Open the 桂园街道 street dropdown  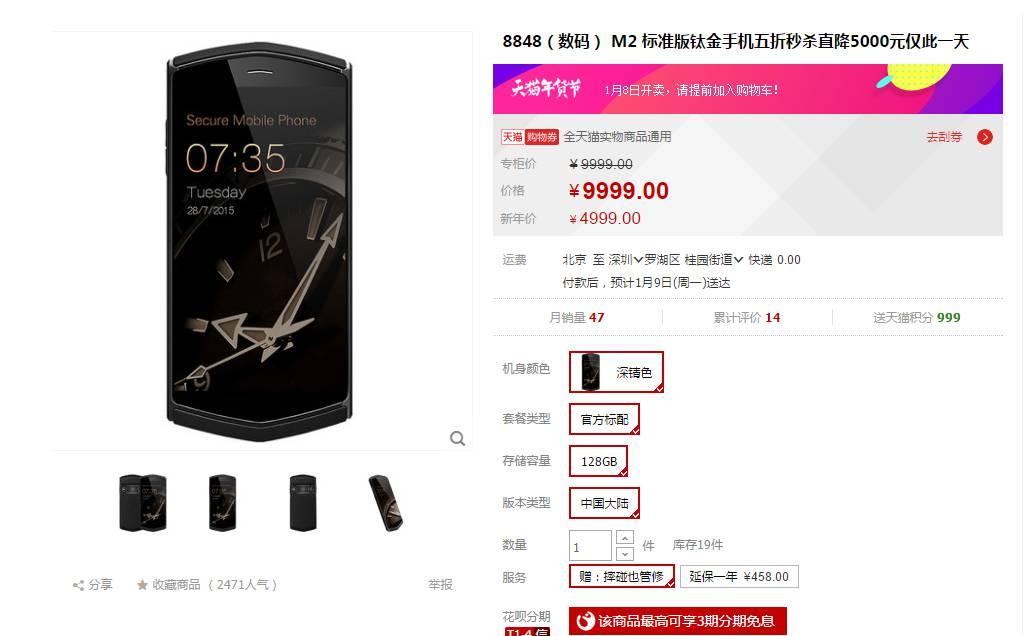pos(713,260)
